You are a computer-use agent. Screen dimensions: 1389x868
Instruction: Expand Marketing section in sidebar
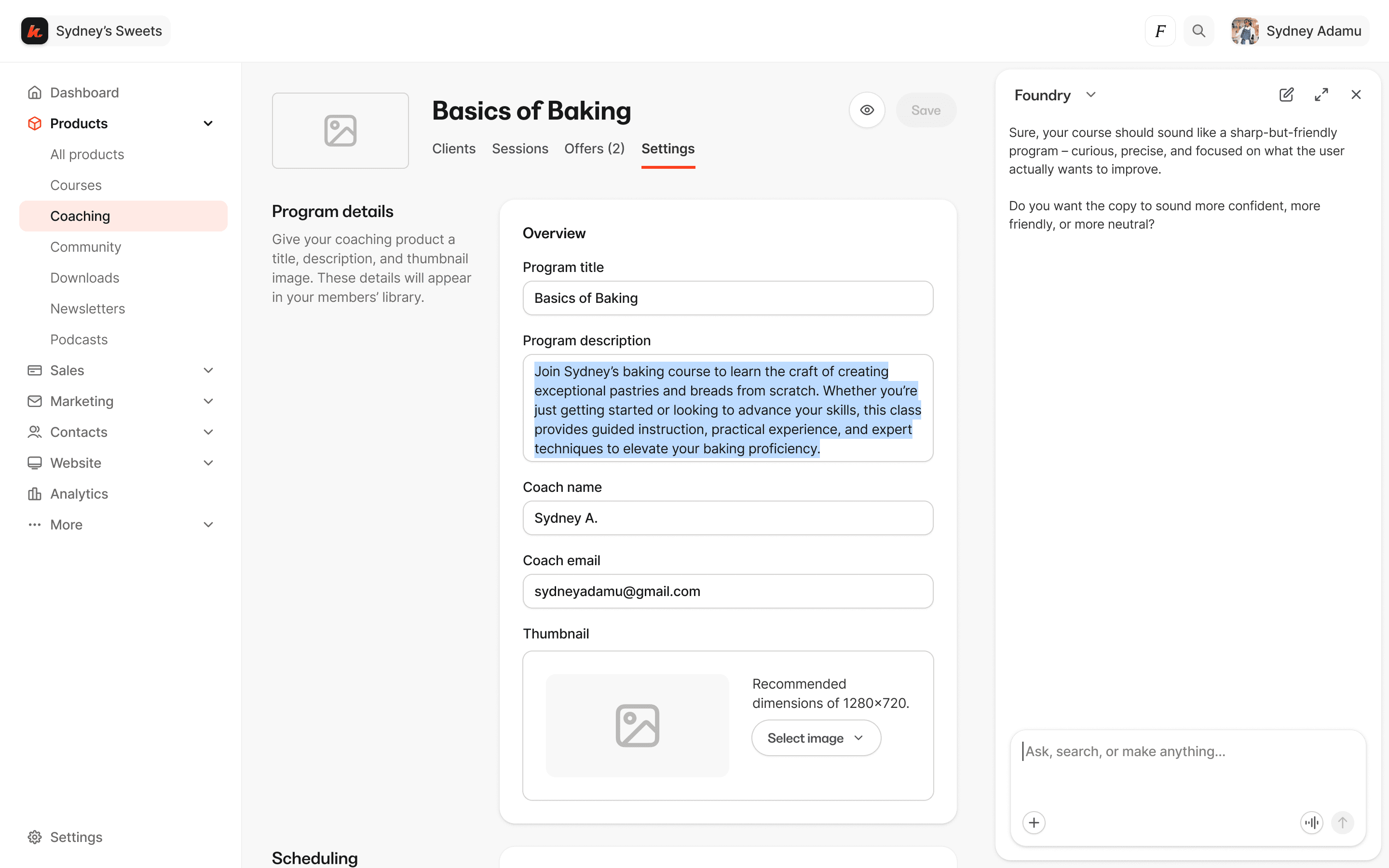[208, 401]
